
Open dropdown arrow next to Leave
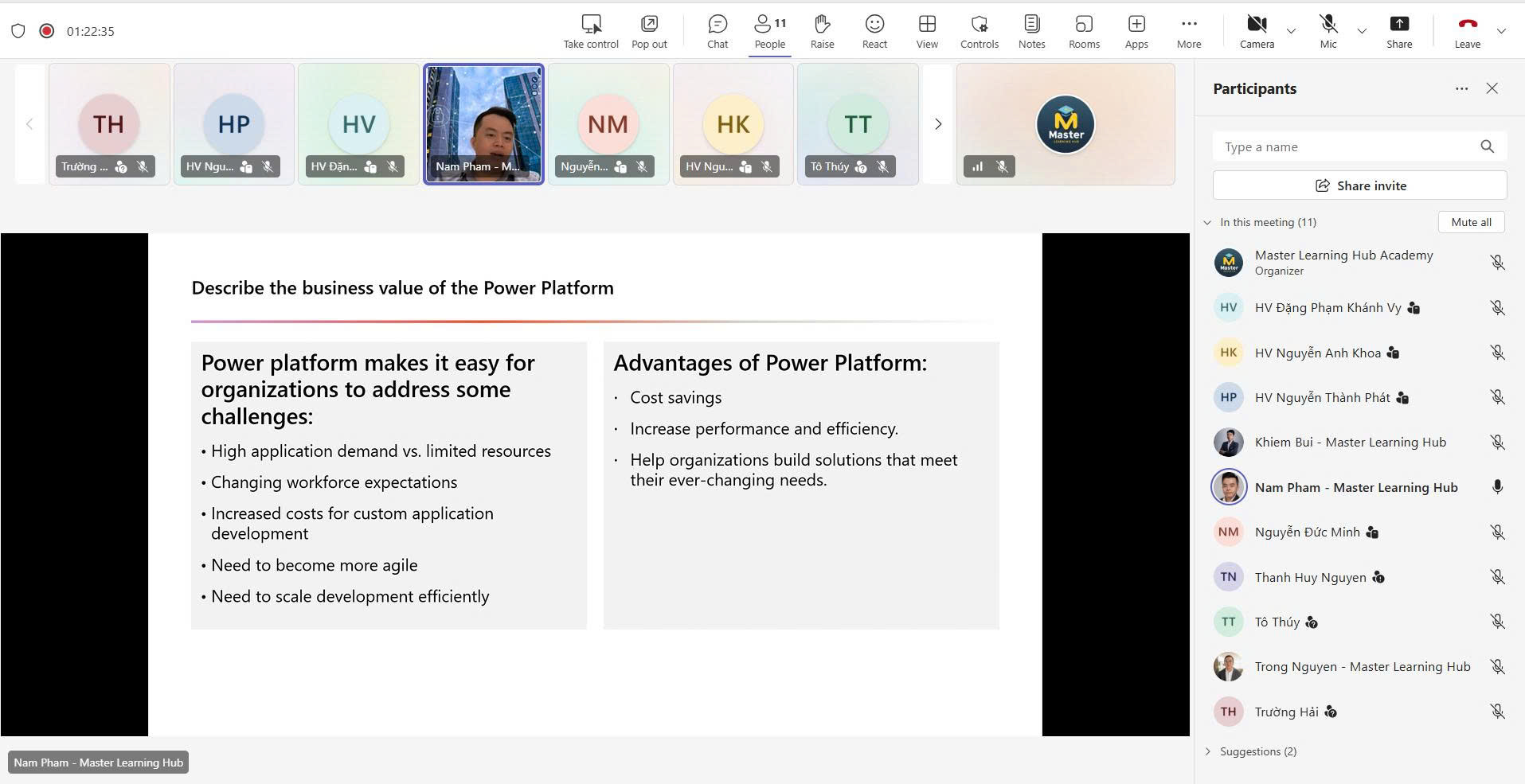[x=1501, y=31]
